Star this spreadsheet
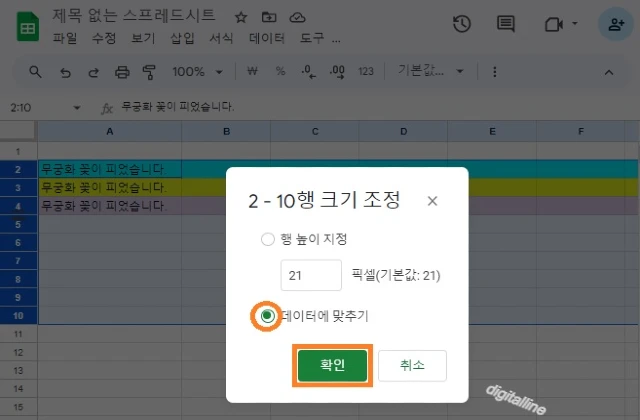The width and height of the screenshot is (640, 420). pyautogui.click(x=241, y=18)
